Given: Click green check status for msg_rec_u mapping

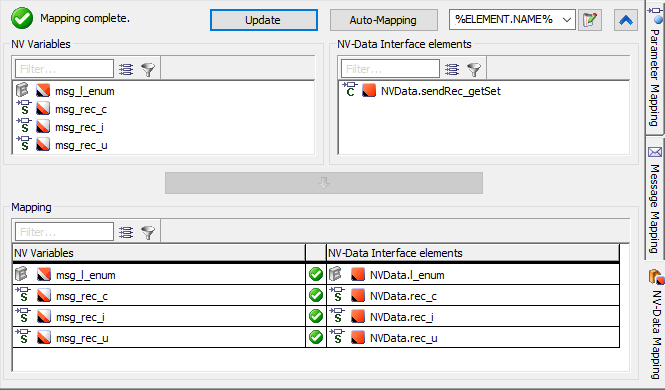Looking at the screenshot, I should coord(316,337).
